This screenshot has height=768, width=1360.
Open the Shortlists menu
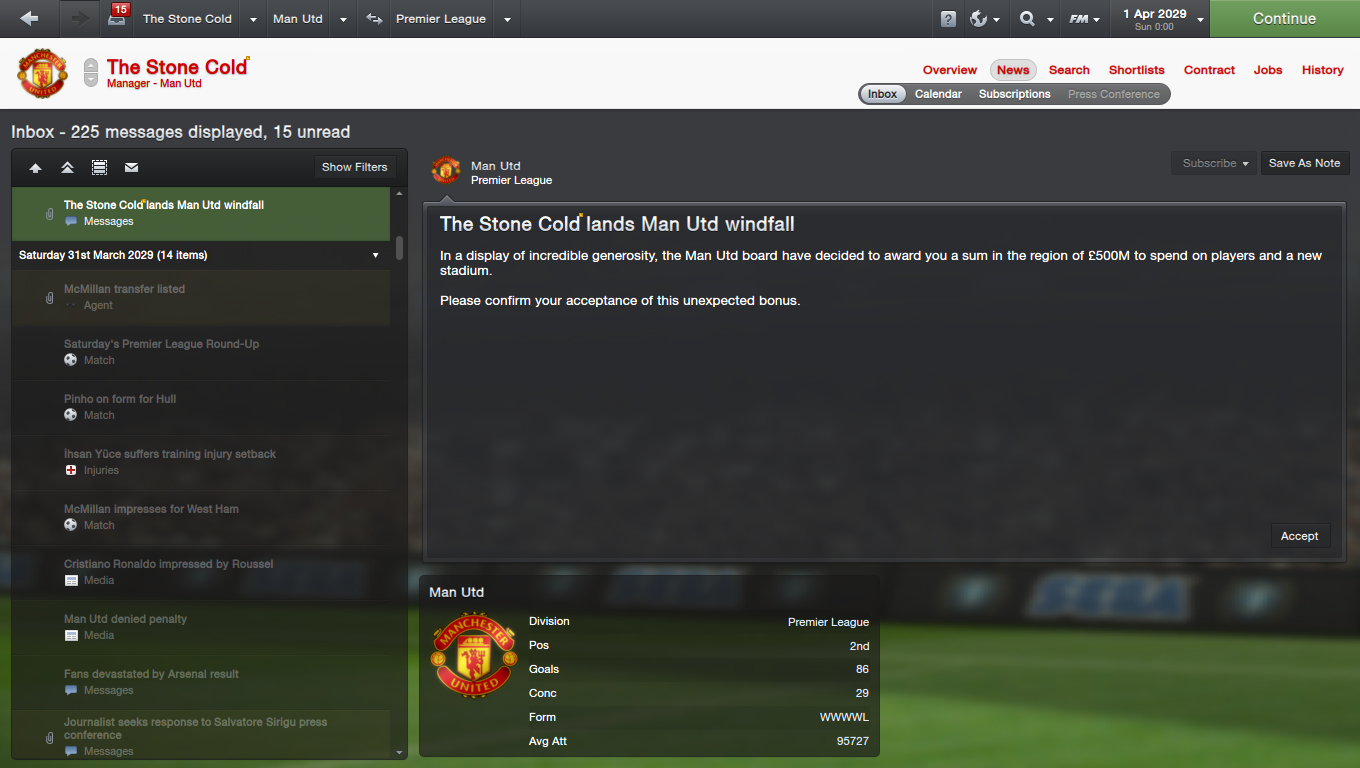1136,70
